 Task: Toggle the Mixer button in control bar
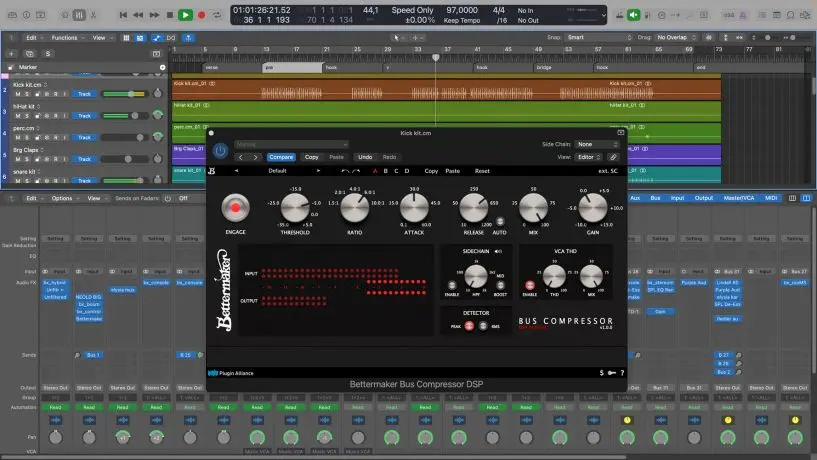pos(79,15)
